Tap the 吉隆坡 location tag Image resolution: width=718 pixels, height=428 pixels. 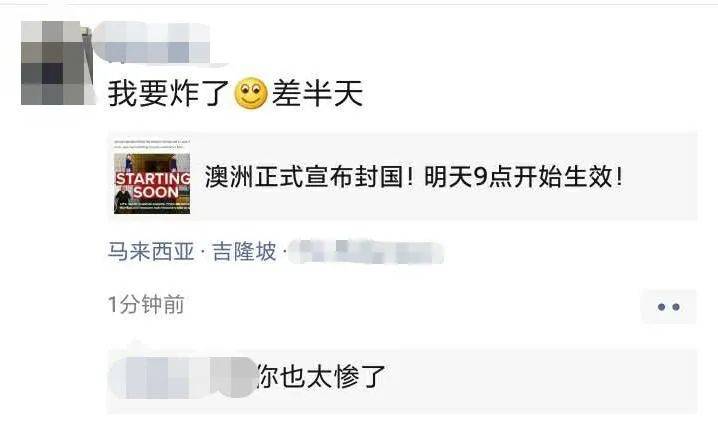coord(244,252)
